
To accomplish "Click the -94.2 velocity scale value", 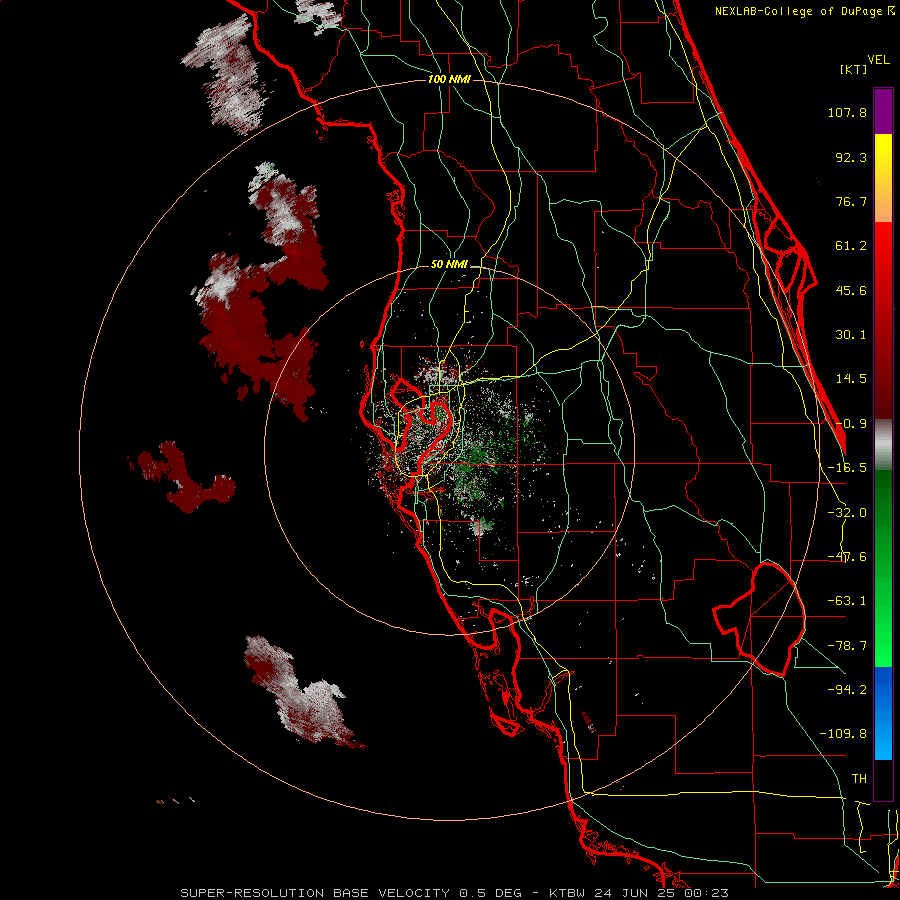I will [x=847, y=689].
